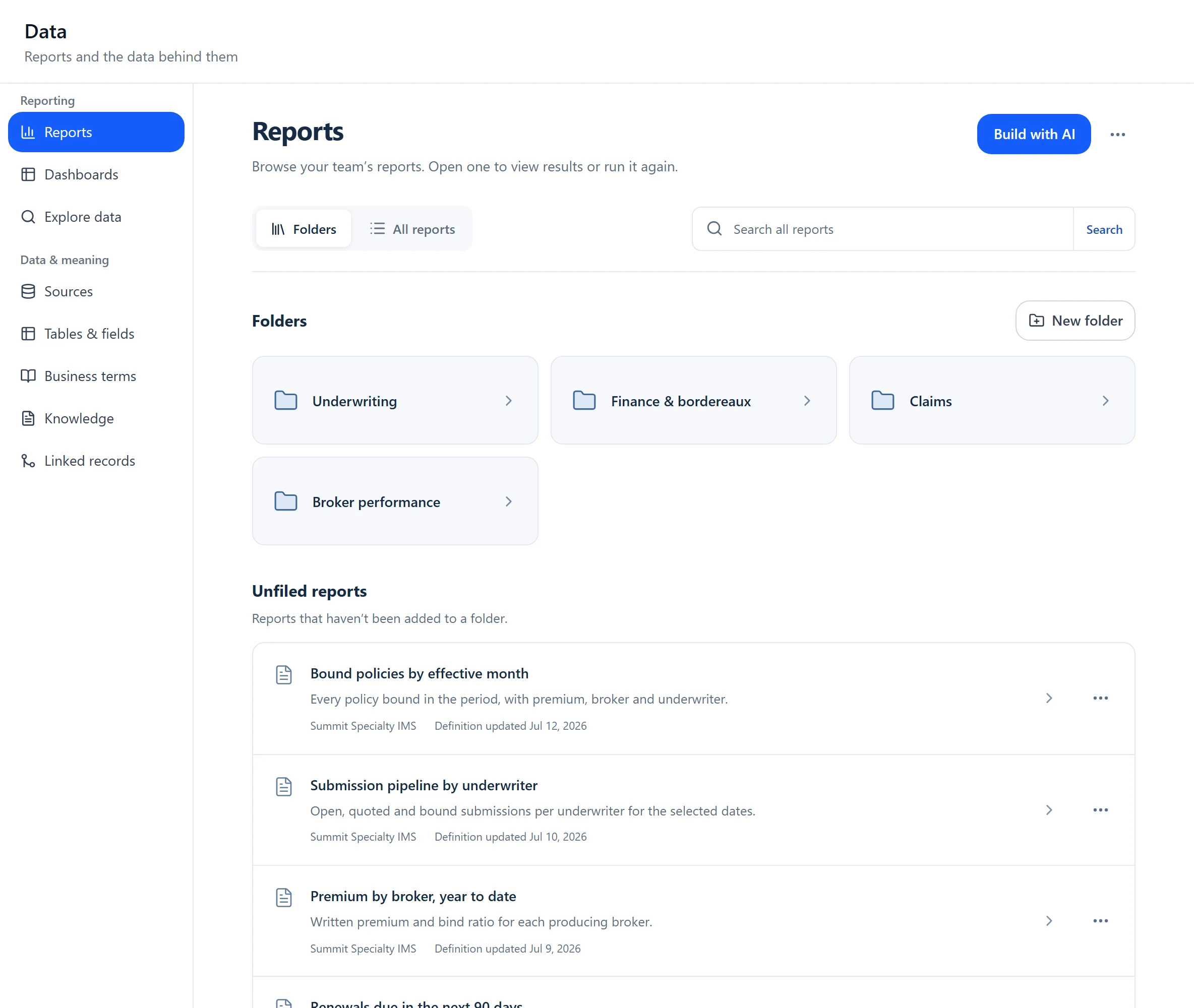Open Business terms page
The height and width of the screenshot is (1008, 1194).
(96, 376)
